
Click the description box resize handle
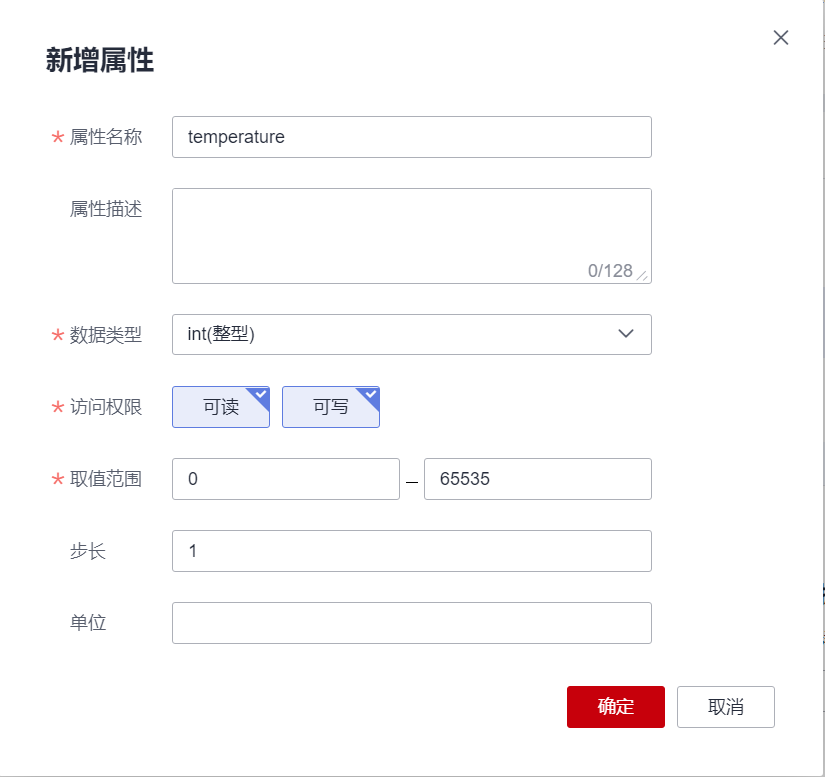click(x=642, y=274)
